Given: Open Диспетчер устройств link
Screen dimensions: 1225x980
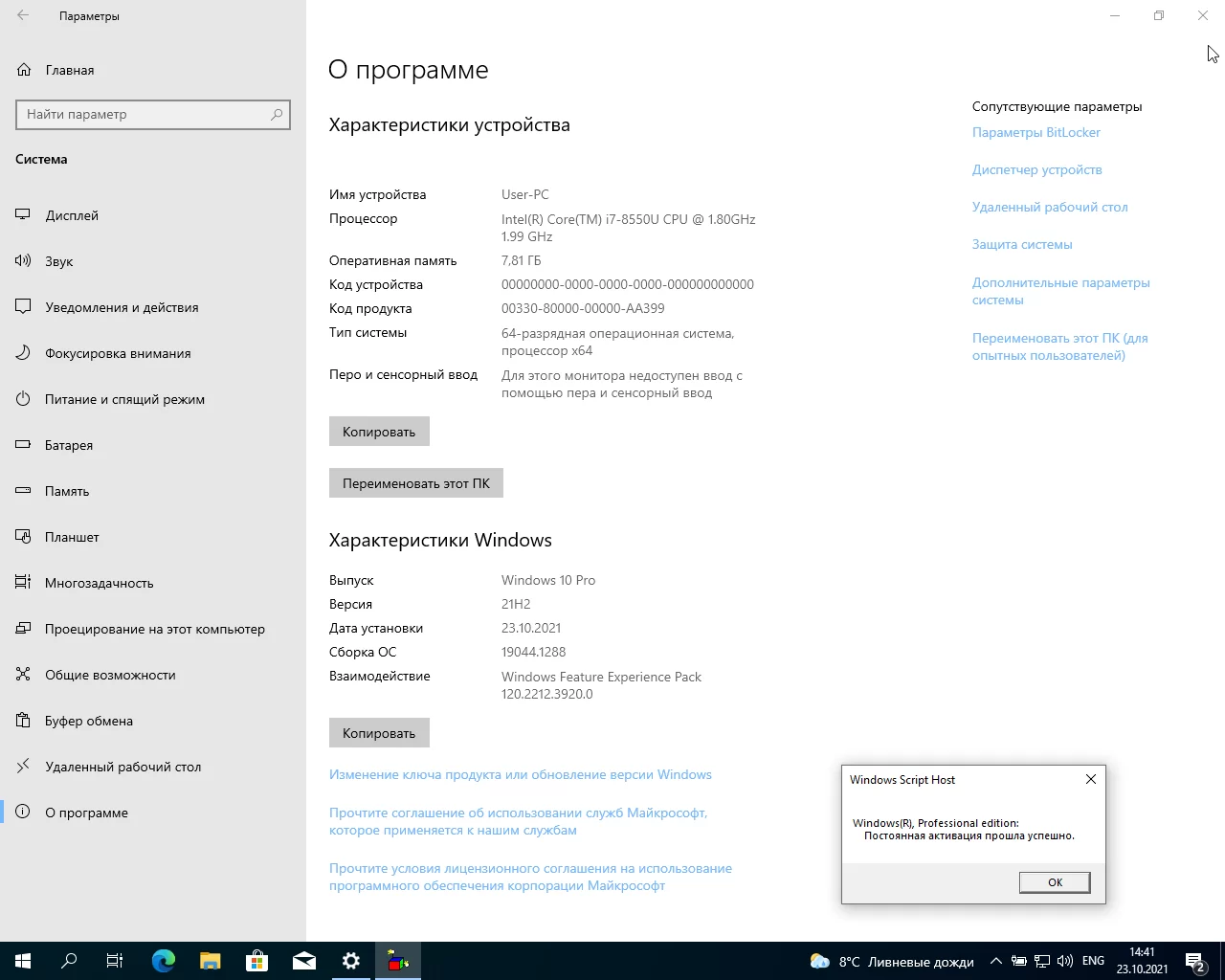Looking at the screenshot, I should tap(1037, 169).
